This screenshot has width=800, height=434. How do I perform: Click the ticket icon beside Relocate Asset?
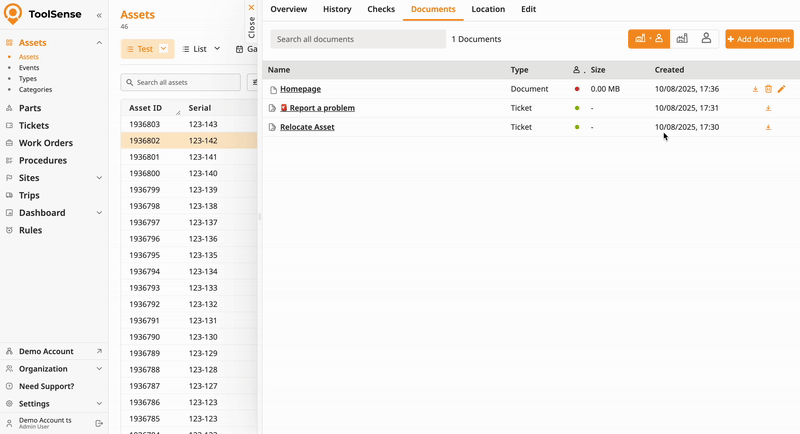coord(272,127)
